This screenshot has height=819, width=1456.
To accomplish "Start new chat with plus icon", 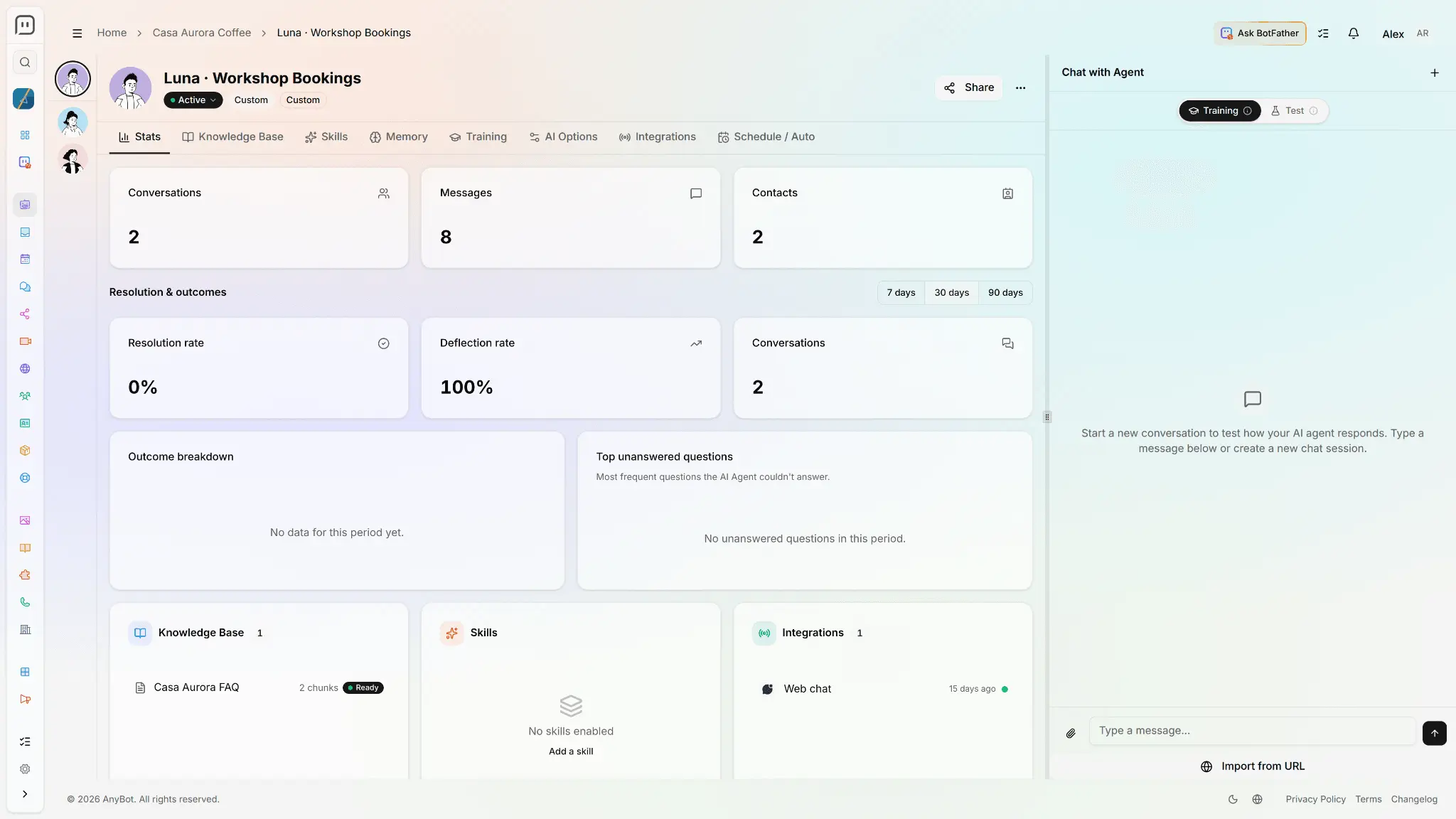I will click(1435, 73).
